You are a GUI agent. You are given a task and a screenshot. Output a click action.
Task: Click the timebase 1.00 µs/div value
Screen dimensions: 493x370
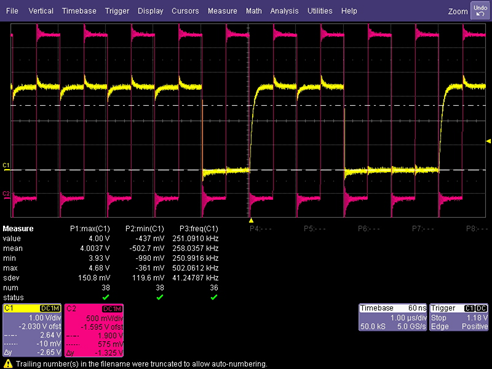click(x=408, y=318)
